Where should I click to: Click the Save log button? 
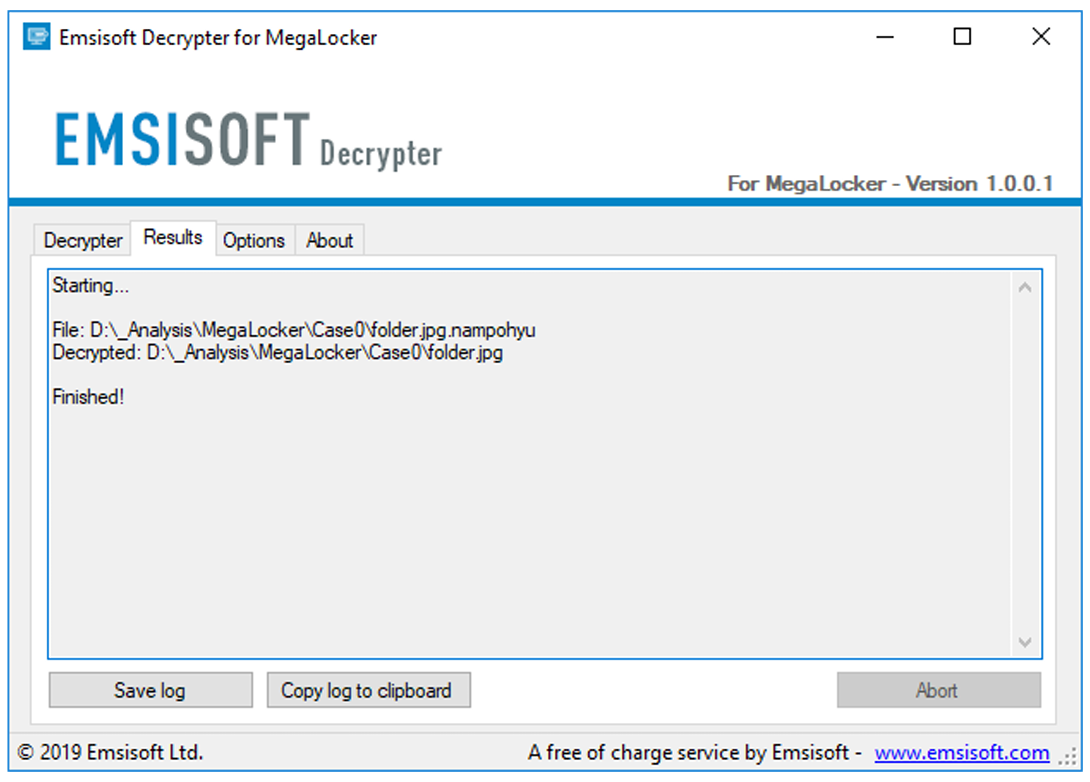[x=150, y=690]
